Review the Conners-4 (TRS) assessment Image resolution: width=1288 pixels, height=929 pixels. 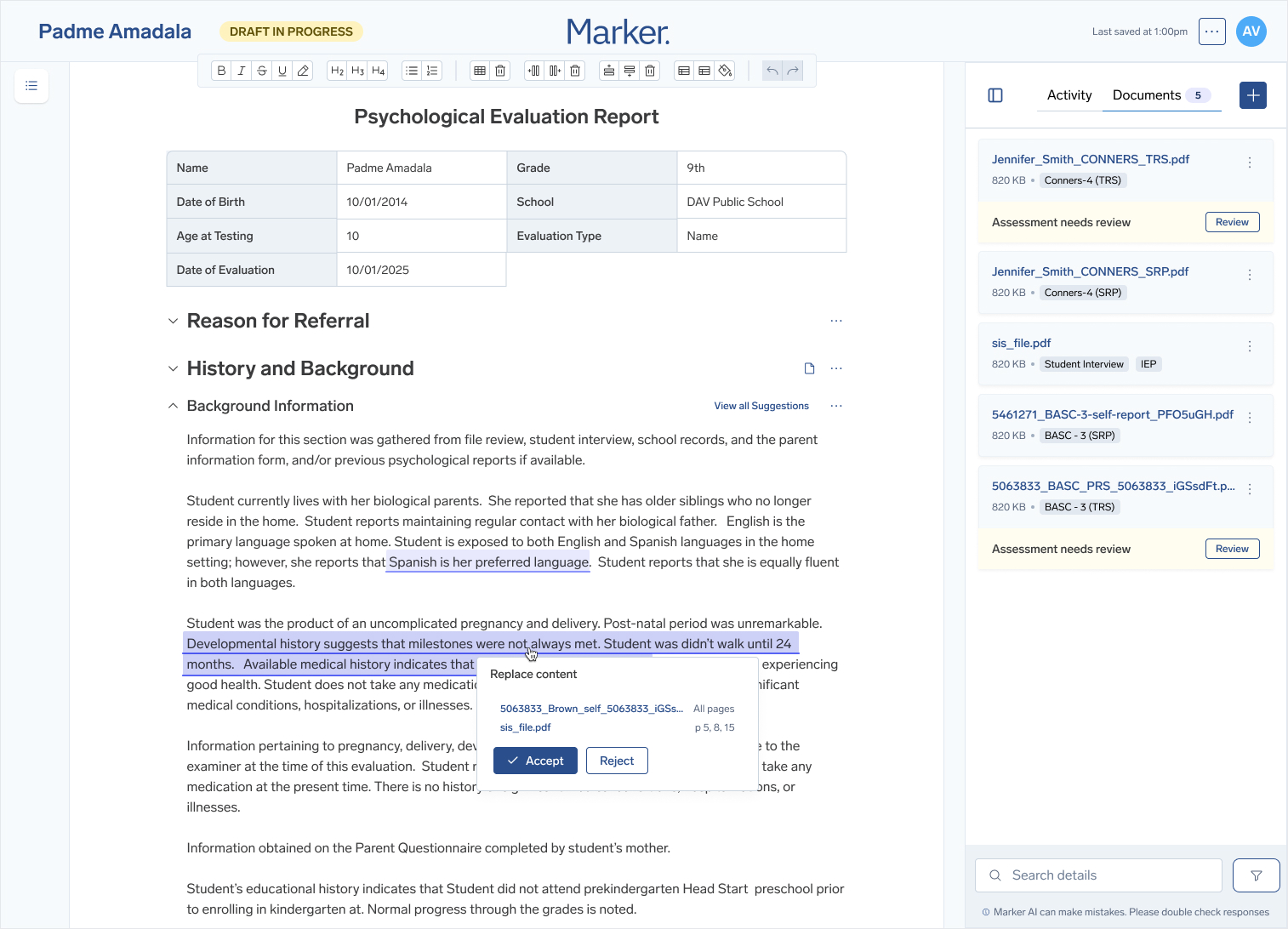click(x=1232, y=222)
